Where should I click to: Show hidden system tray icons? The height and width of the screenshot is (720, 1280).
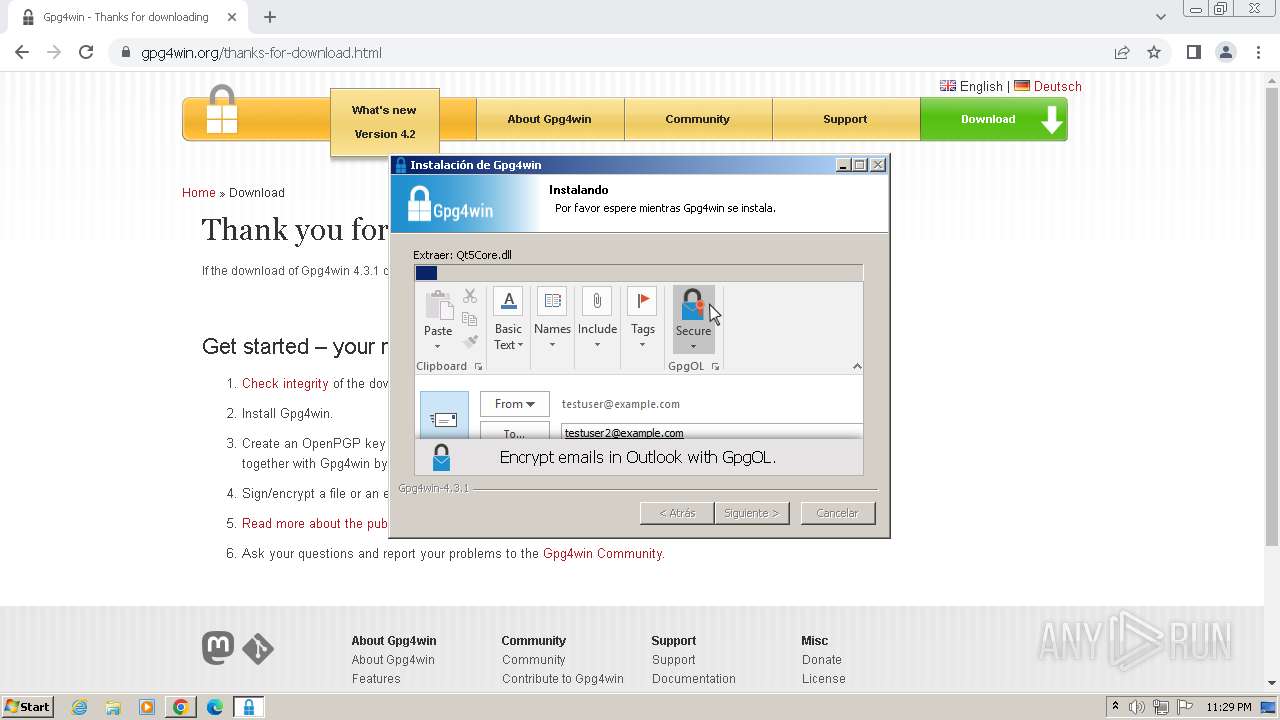(1115, 707)
